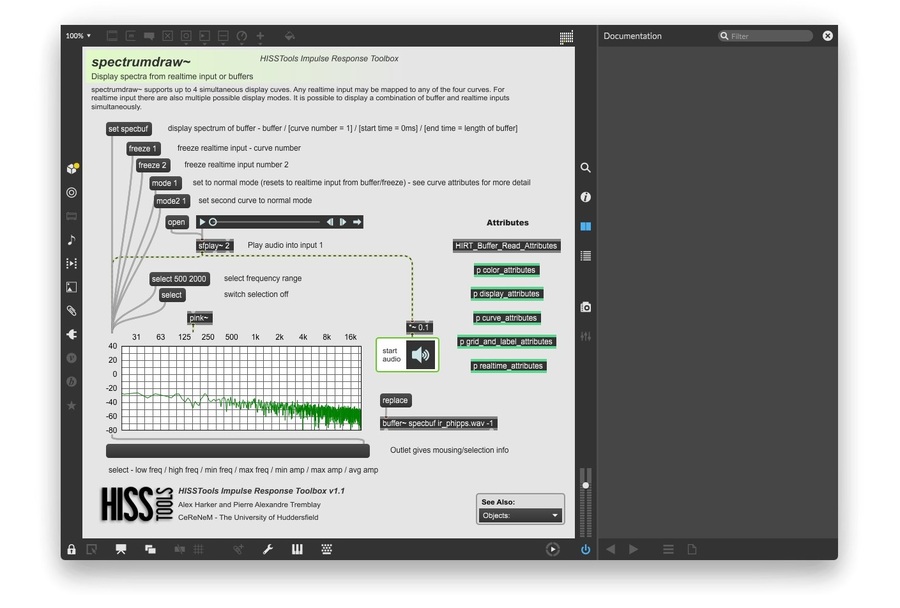Click the 'set specbuf' message box
This screenshot has height=608, width=900.
[129, 129]
